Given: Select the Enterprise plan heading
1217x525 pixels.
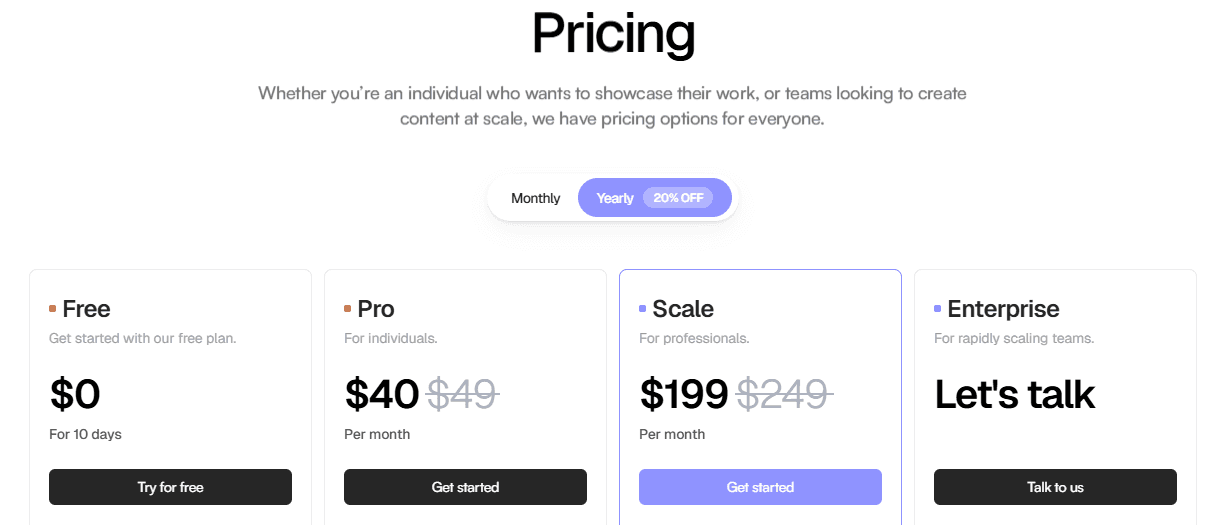Looking at the screenshot, I should [x=1003, y=309].
